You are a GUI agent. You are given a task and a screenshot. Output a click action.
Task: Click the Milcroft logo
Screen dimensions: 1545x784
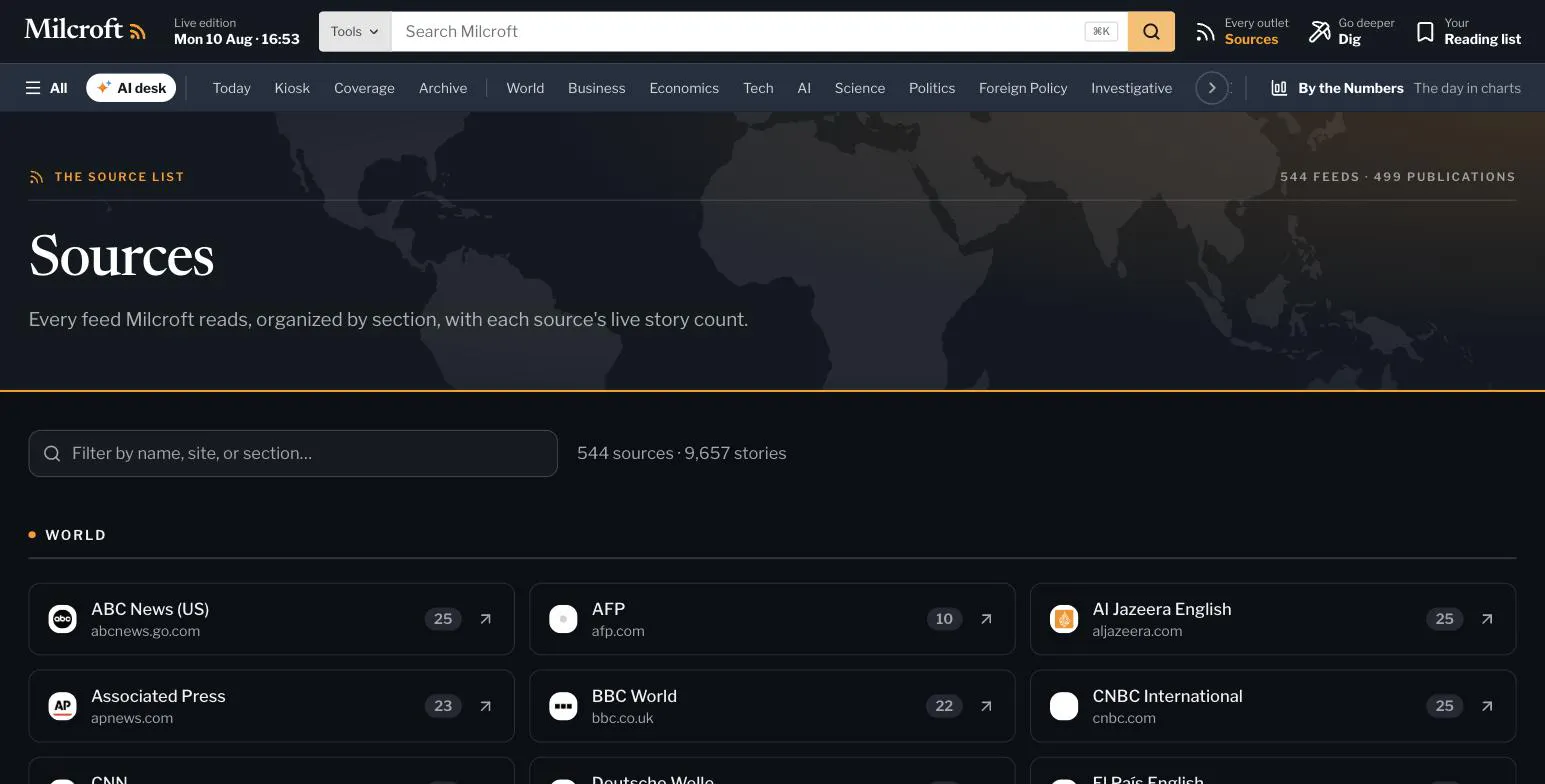(85, 30)
